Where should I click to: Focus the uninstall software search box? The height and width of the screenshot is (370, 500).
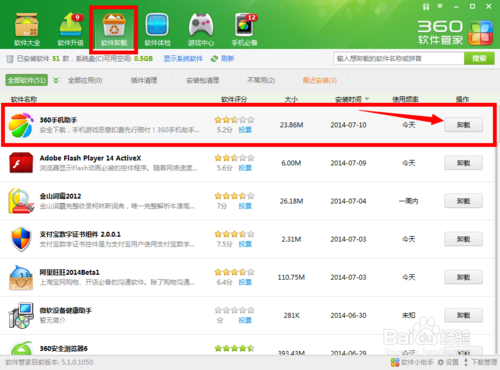[x=399, y=59]
